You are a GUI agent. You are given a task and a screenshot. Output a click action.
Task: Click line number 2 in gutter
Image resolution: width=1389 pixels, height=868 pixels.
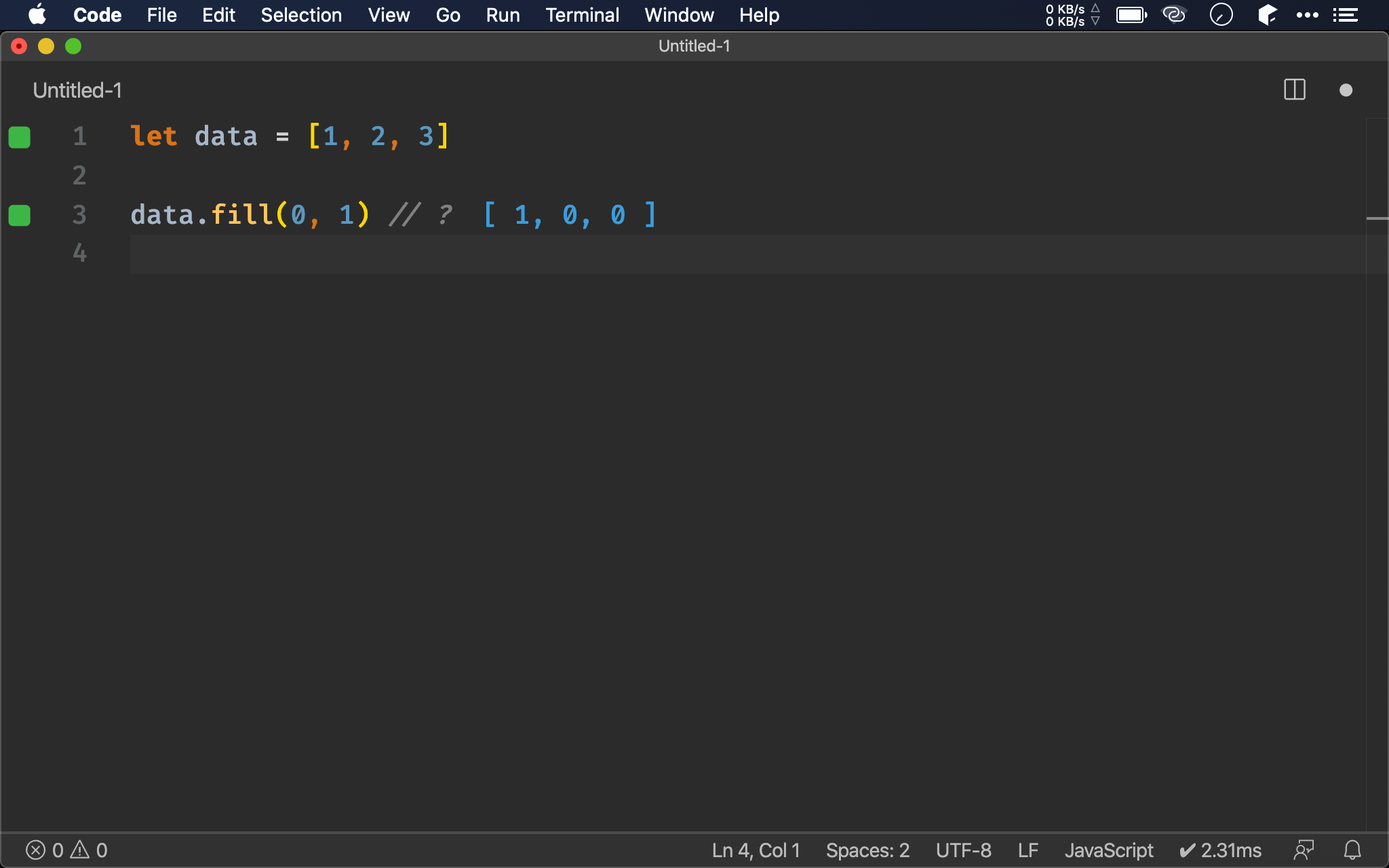click(79, 176)
